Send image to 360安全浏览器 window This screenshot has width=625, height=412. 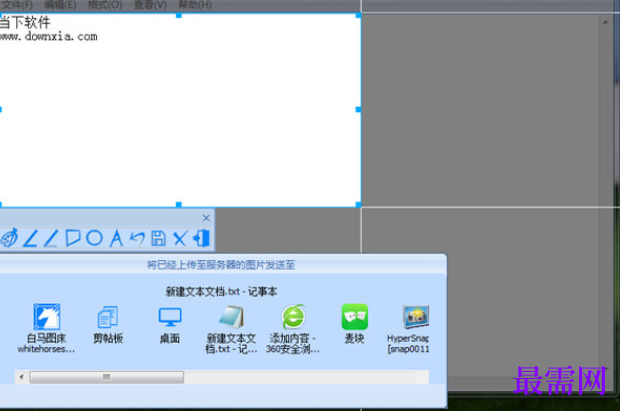point(293,329)
